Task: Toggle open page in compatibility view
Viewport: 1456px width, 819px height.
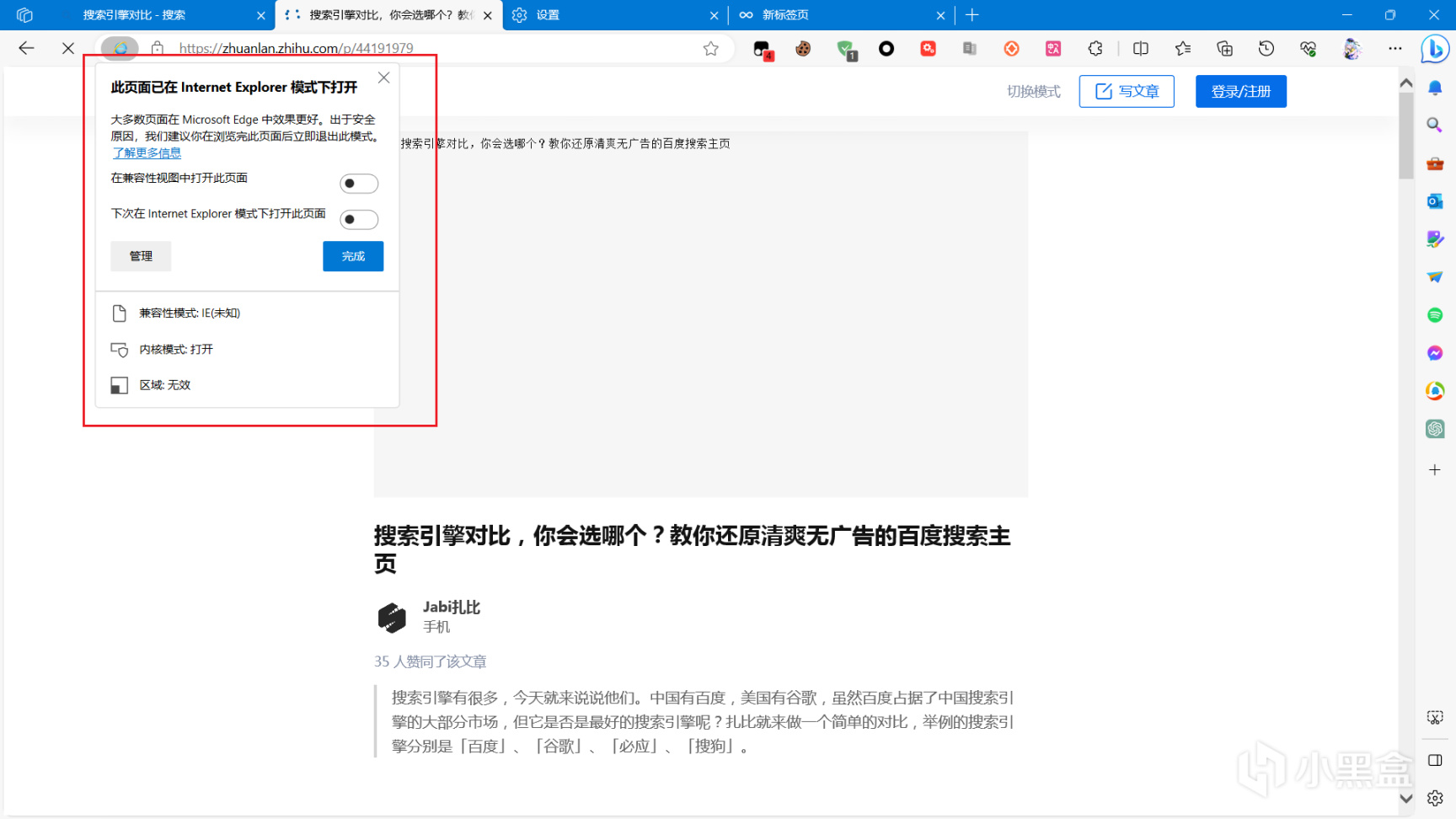Action: [x=359, y=184]
